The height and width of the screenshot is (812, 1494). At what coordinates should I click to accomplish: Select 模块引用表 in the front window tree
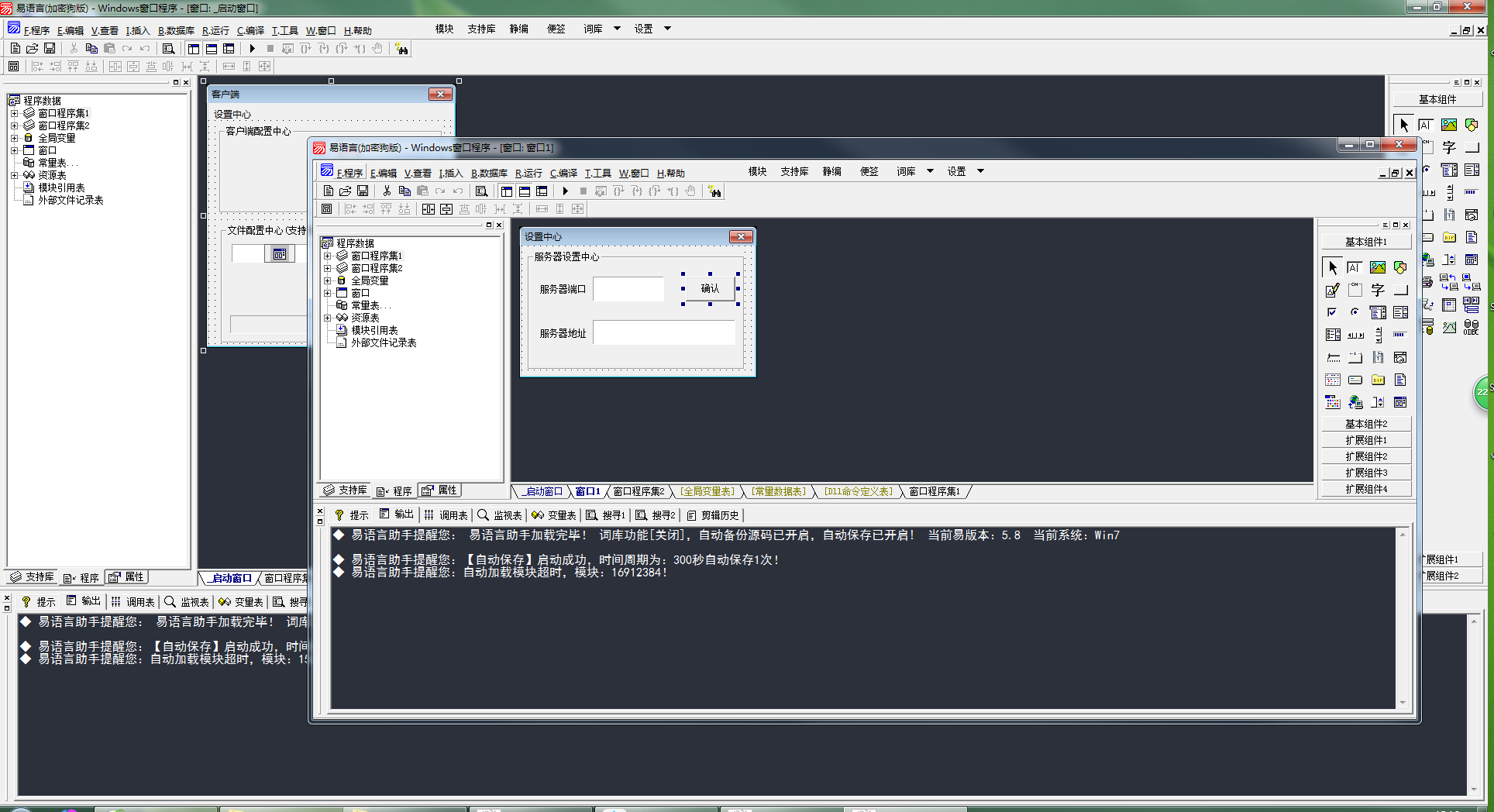pos(374,330)
